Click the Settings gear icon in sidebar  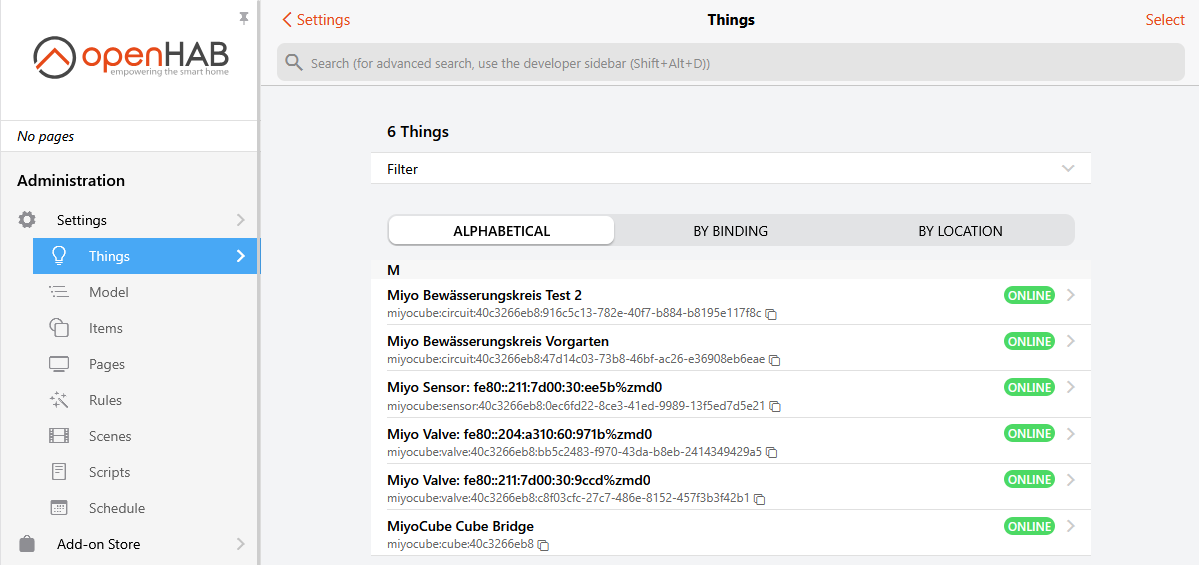[27, 220]
